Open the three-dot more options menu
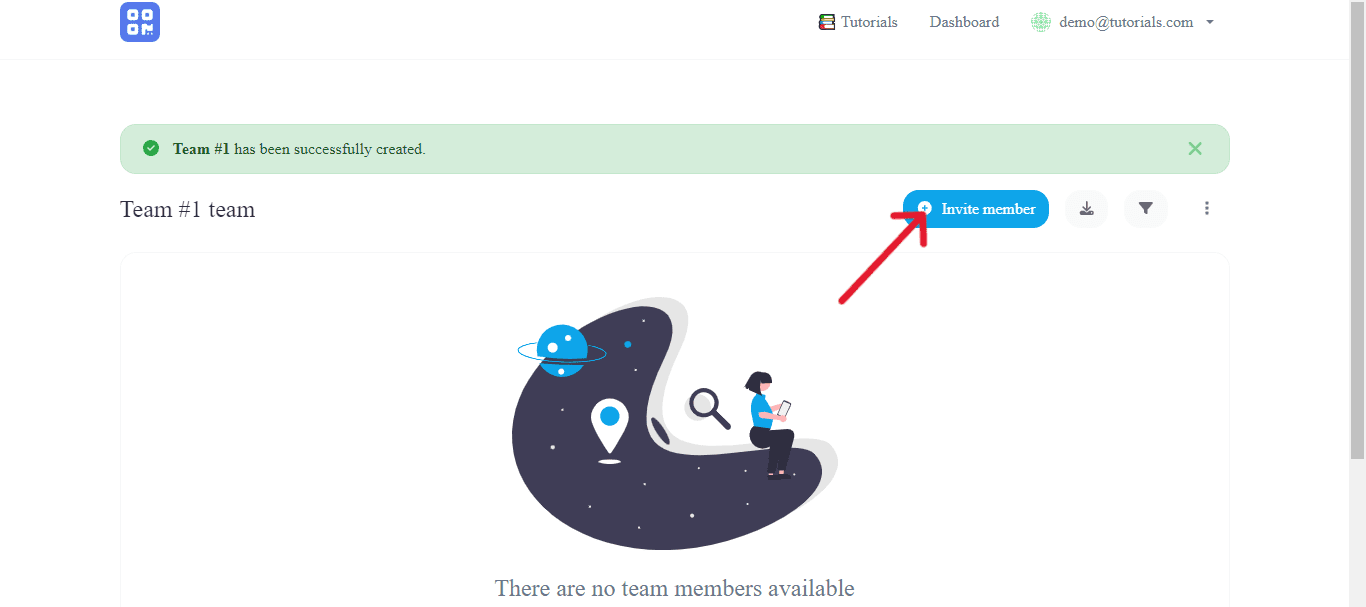1366x607 pixels. 1207,209
